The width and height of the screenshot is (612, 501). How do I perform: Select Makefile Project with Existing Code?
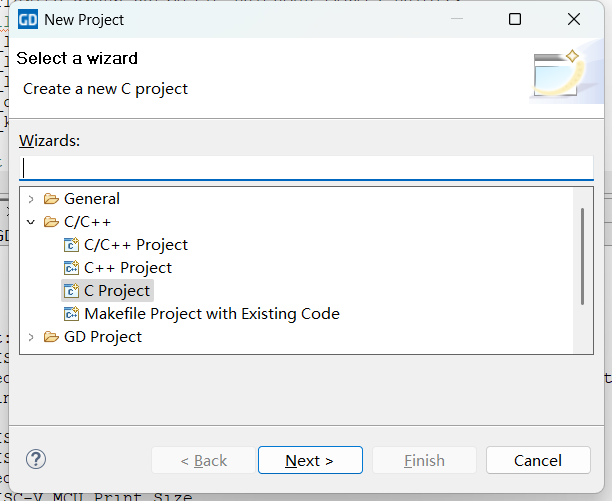point(211,314)
